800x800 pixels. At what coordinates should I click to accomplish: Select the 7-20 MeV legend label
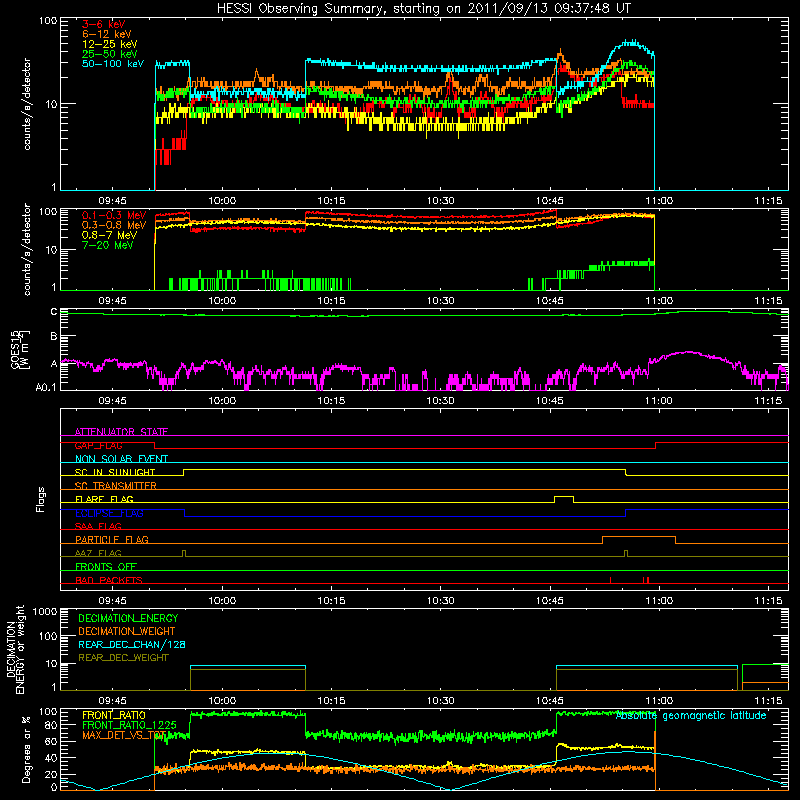point(108,245)
